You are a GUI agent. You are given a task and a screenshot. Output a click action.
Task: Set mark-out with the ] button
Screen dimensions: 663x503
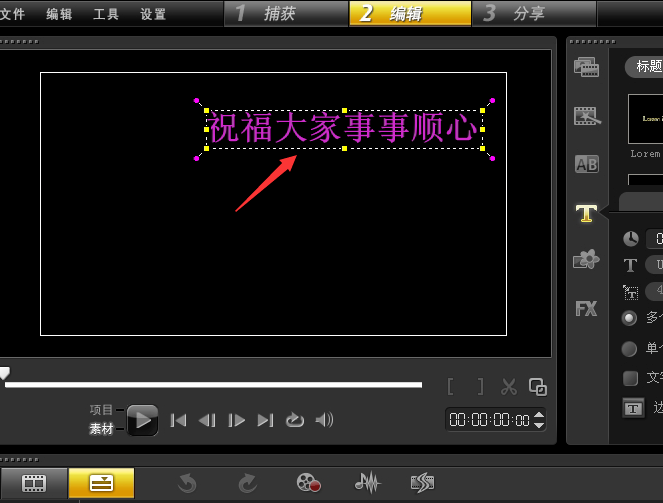coord(480,386)
